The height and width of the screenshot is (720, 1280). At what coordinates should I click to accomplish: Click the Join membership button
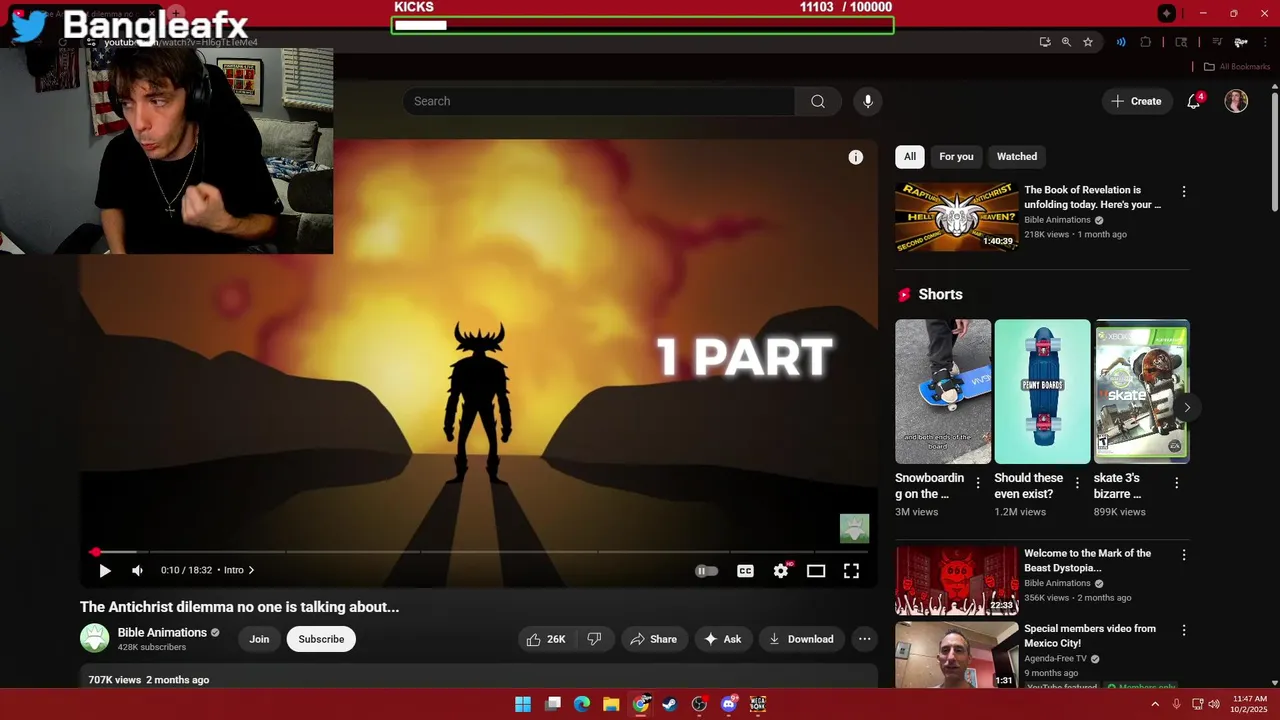point(259,639)
